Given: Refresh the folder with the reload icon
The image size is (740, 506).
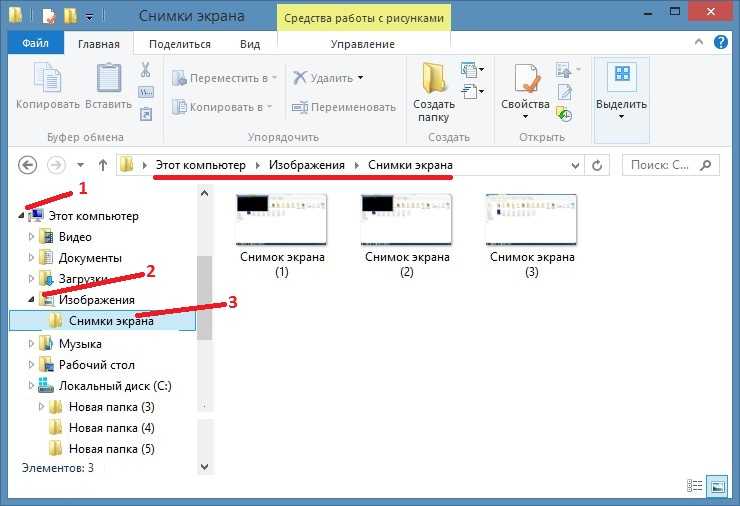Looking at the screenshot, I should click(x=597, y=165).
